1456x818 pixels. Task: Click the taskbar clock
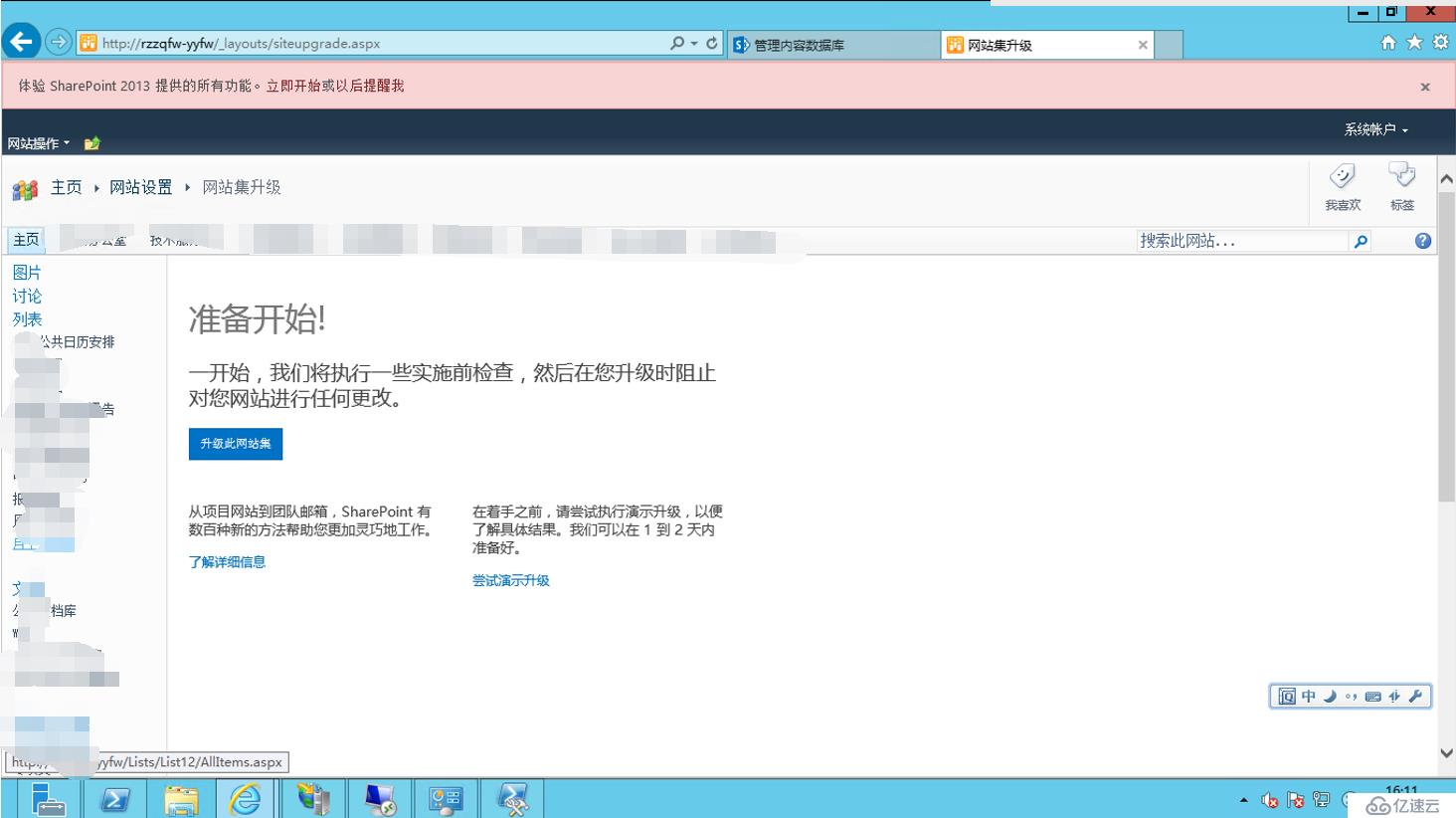[x=1401, y=790]
